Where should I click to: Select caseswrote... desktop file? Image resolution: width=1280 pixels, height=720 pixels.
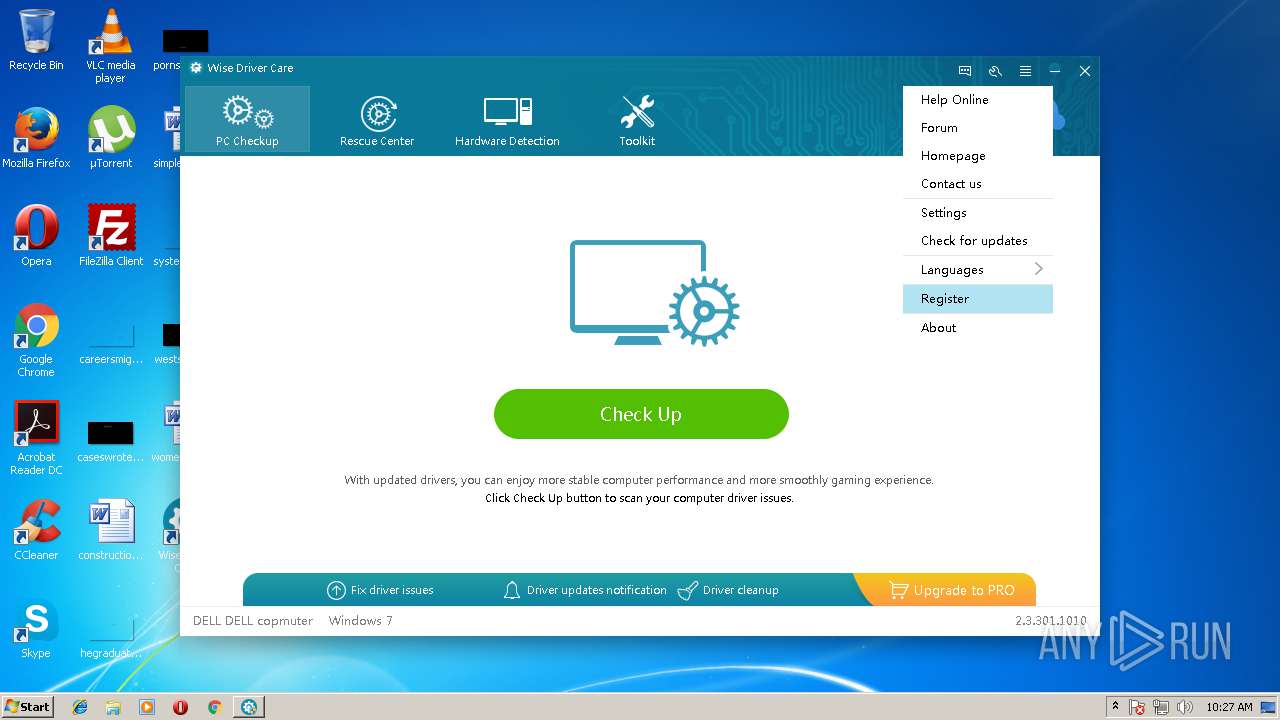tap(110, 440)
